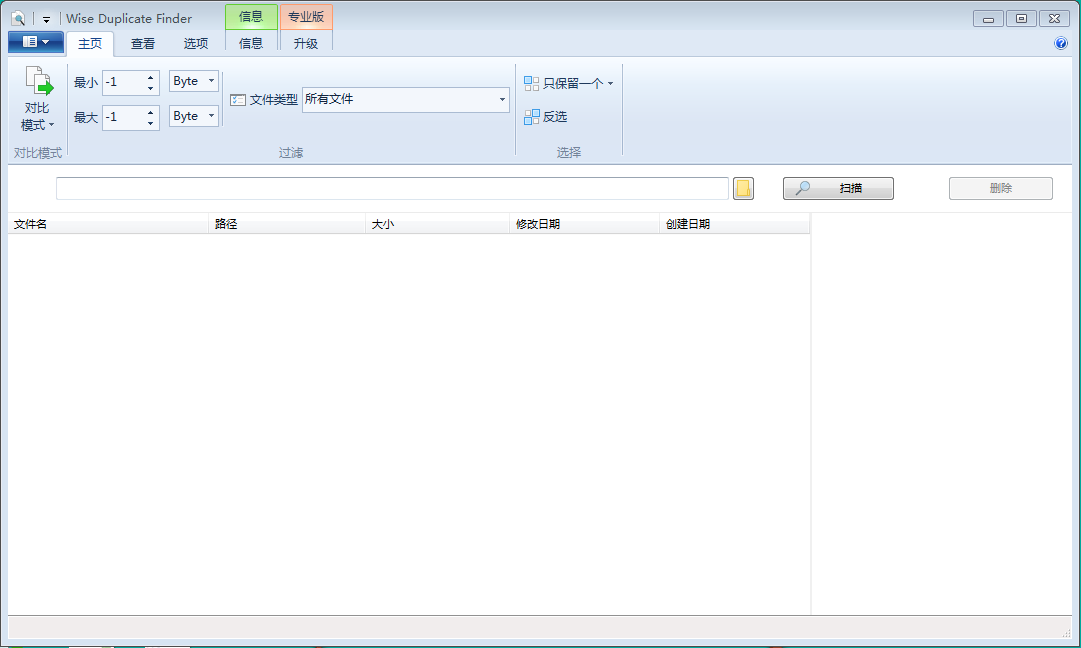Expand the minimum size Byte unit dropdown
Screen dimensions: 1081x648
point(211,81)
